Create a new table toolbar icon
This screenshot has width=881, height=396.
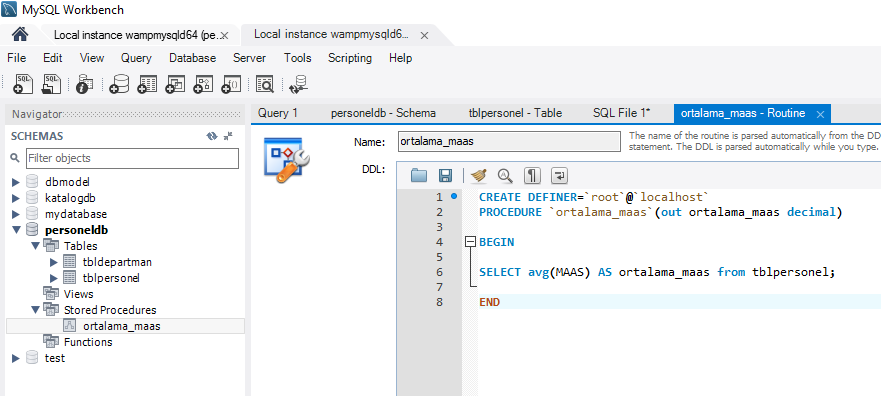point(147,84)
